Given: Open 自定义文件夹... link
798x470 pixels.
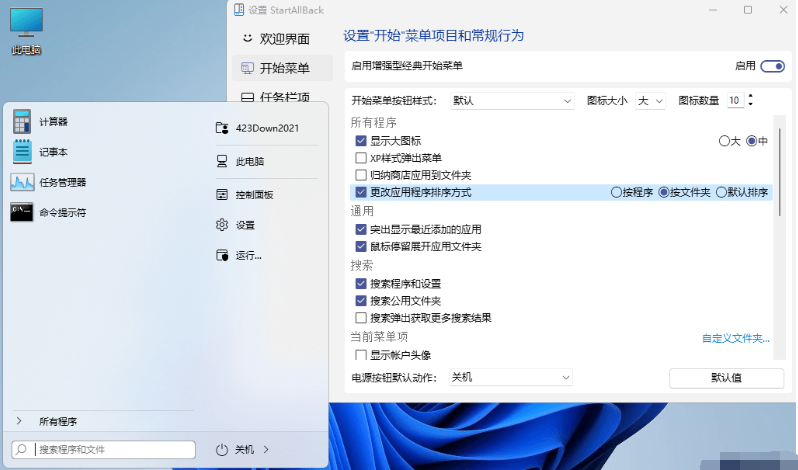Looking at the screenshot, I should (x=735, y=338).
